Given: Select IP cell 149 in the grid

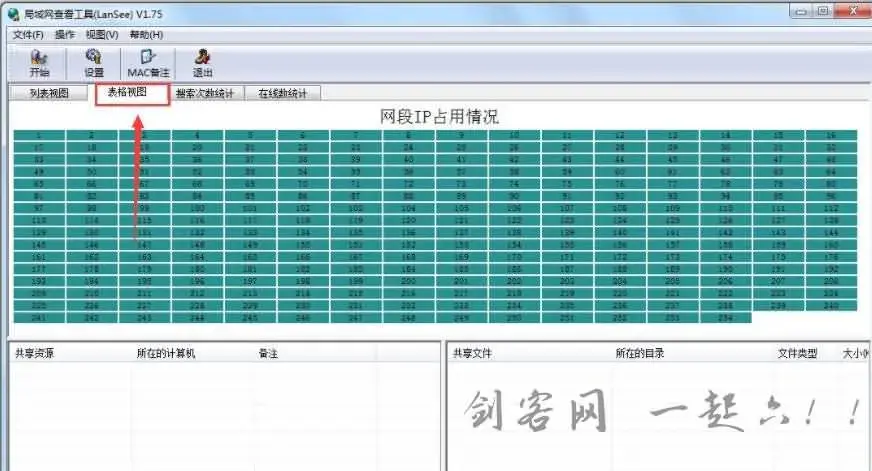Looking at the screenshot, I should [x=250, y=245].
